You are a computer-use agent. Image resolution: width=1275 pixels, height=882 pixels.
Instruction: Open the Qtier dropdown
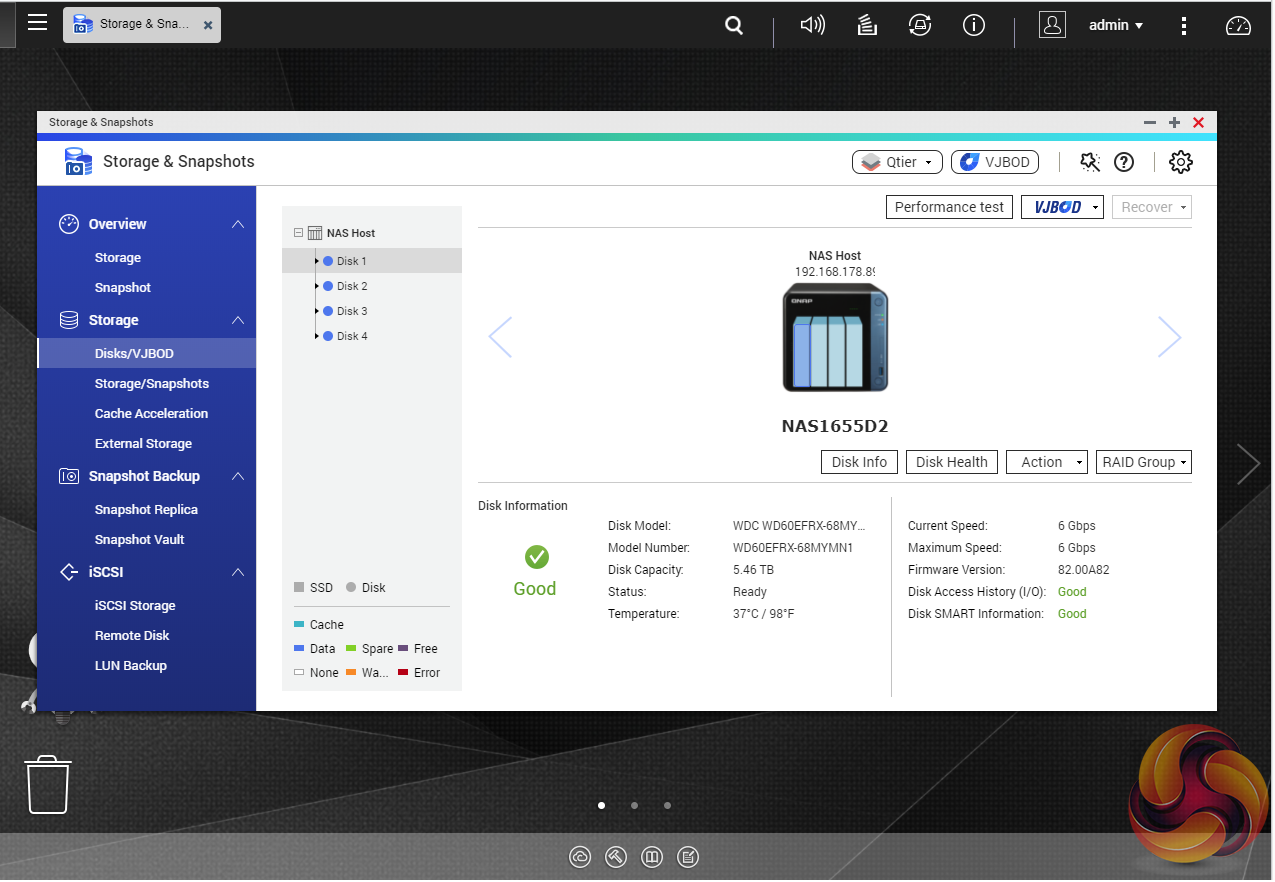tap(897, 162)
